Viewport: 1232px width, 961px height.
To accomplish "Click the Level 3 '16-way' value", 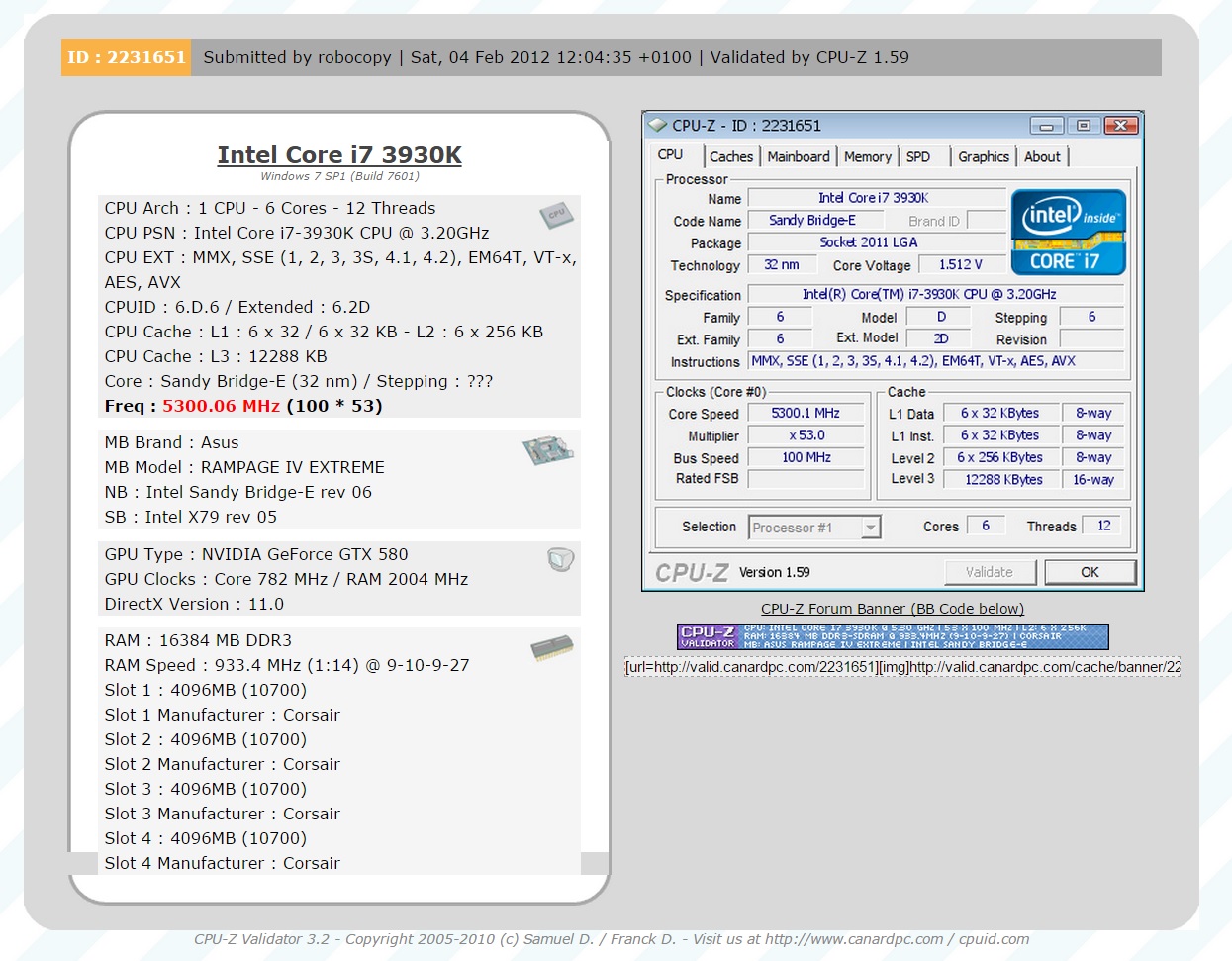I will point(1093,479).
